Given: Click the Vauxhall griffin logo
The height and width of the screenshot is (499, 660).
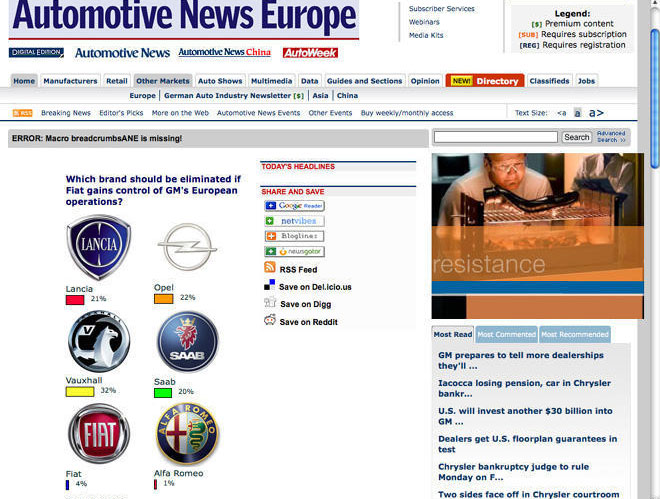Looking at the screenshot, I should tap(99, 341).
